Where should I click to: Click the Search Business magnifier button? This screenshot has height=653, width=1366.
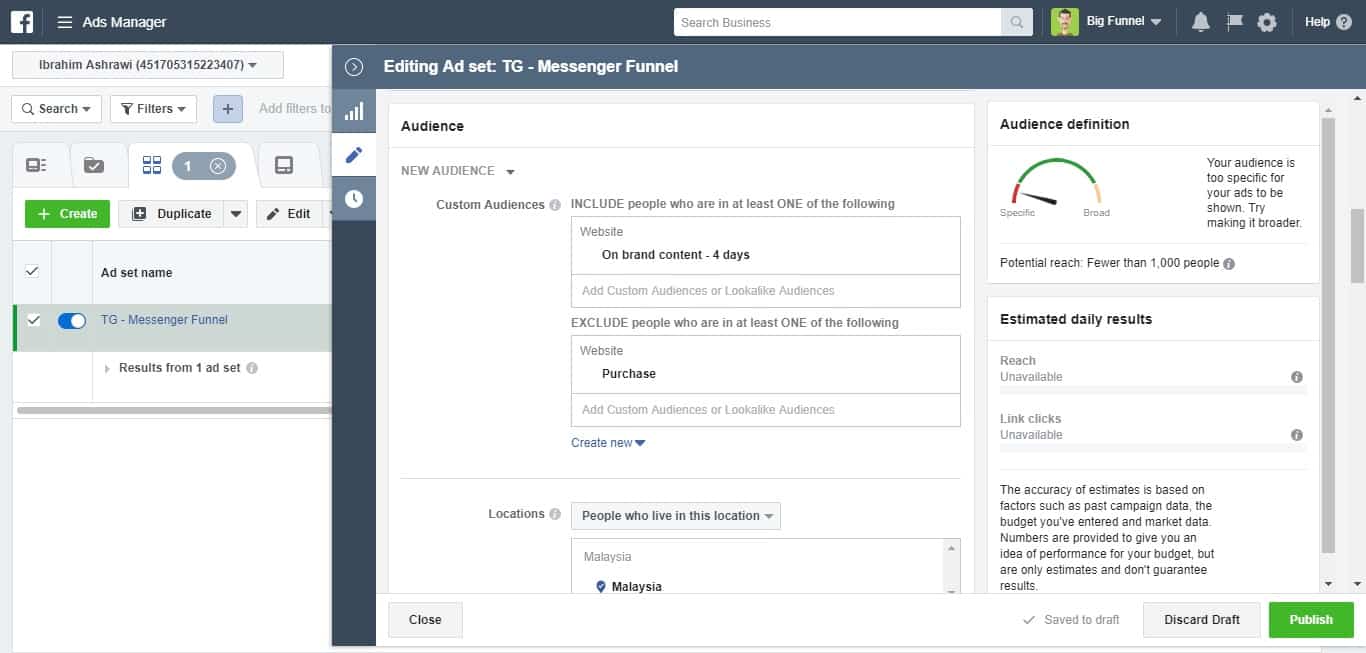[x=1017, y=22]
